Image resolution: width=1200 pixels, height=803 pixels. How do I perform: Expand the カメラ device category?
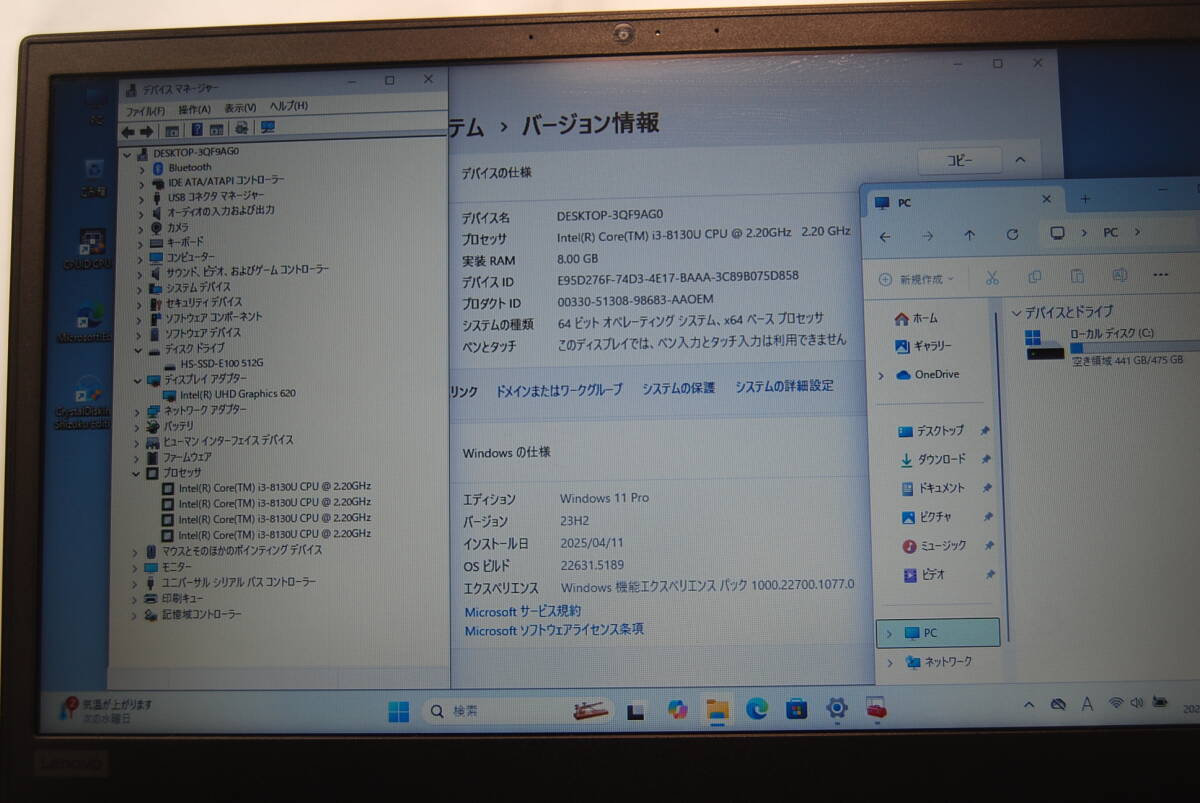[x=141, y=228]
